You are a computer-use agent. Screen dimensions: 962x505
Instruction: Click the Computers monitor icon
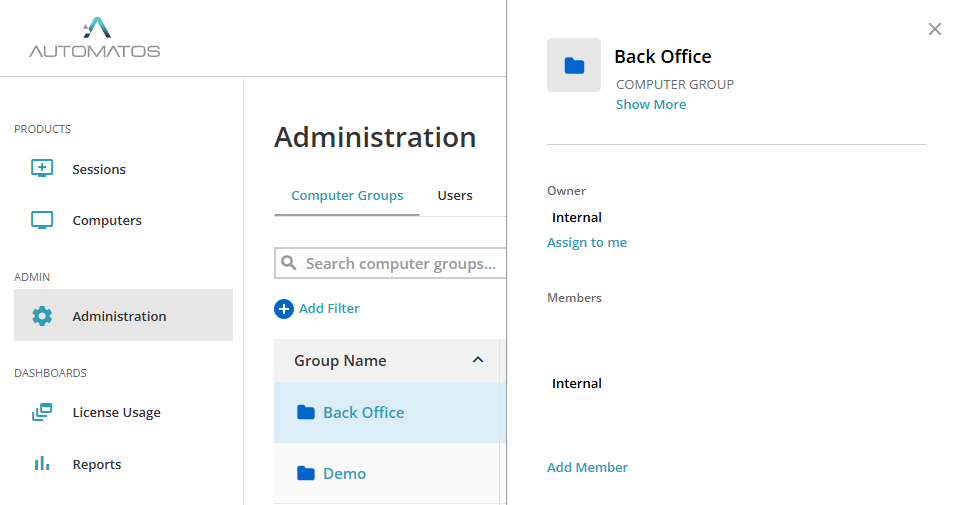click(42, 220)
